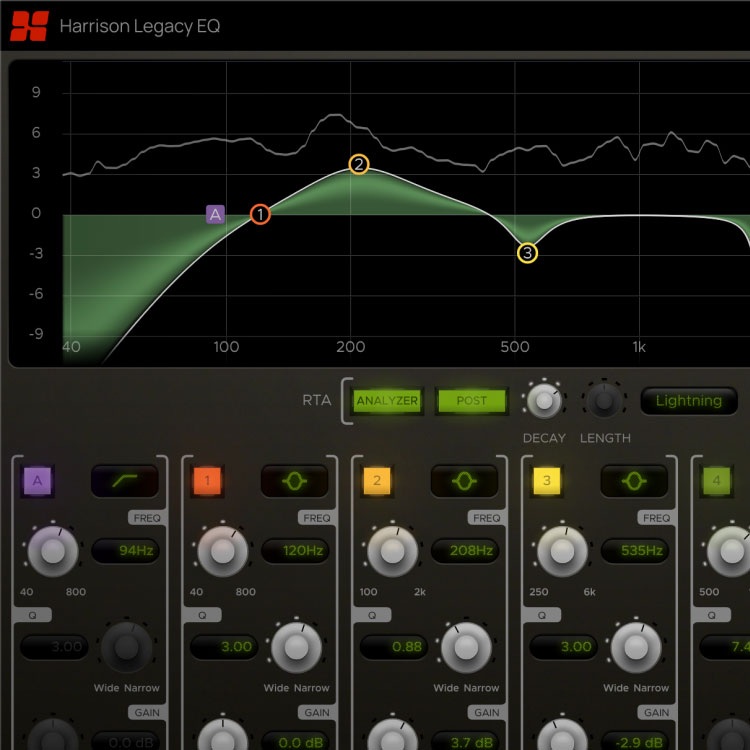Click the Harrison red logo icon
This screenshot has width=750, height=750.
(30, 26)
